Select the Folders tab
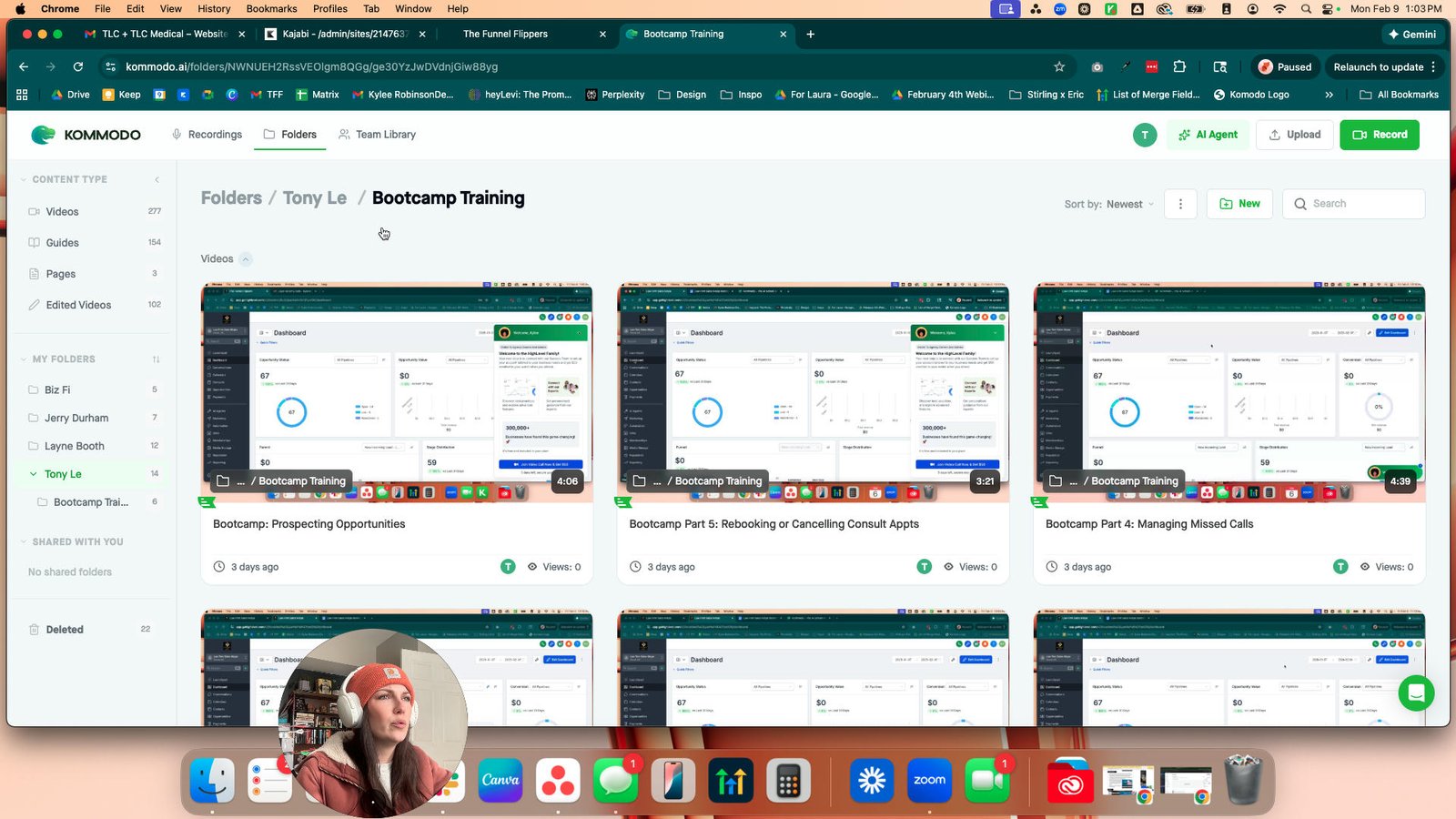 [289, 135]
